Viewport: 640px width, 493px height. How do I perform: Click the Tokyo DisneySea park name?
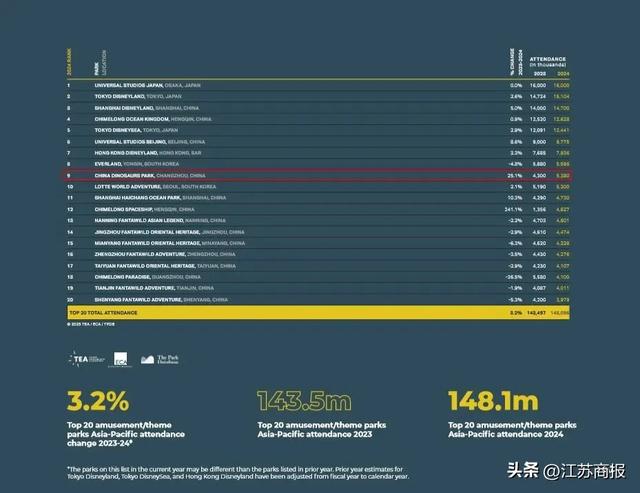[x=118, y=130]
